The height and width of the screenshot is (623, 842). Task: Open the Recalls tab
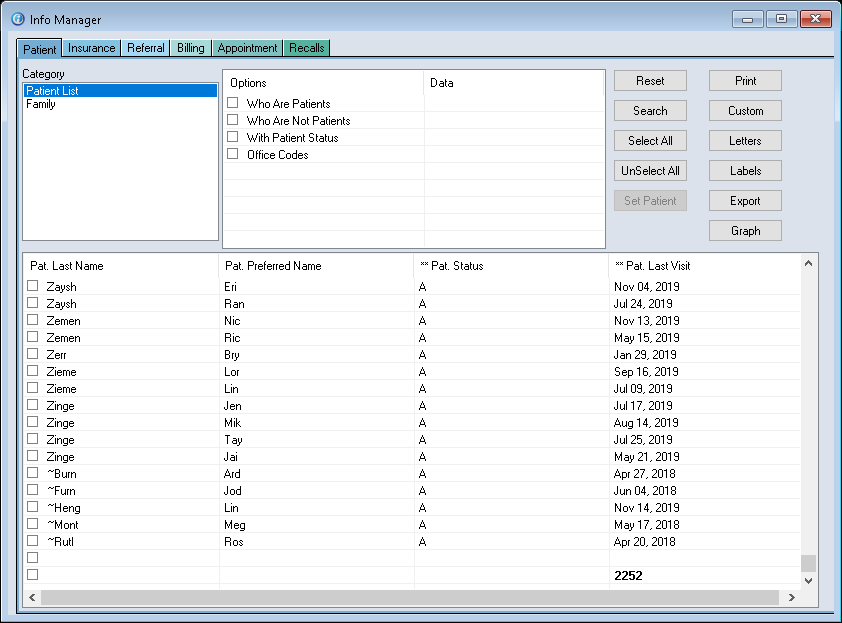[307, 48]
